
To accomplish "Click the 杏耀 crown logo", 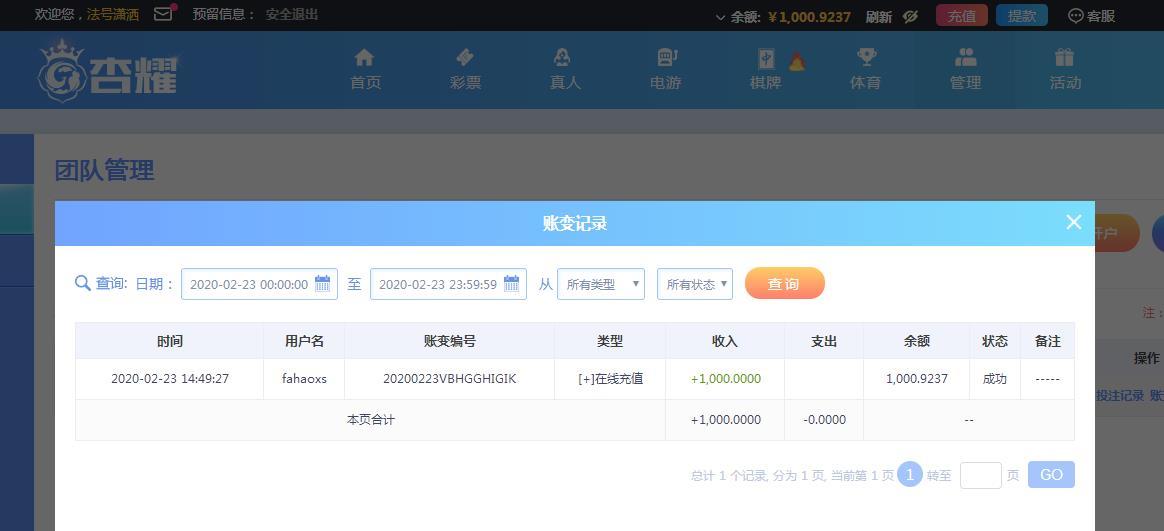I will click(108, 71).
